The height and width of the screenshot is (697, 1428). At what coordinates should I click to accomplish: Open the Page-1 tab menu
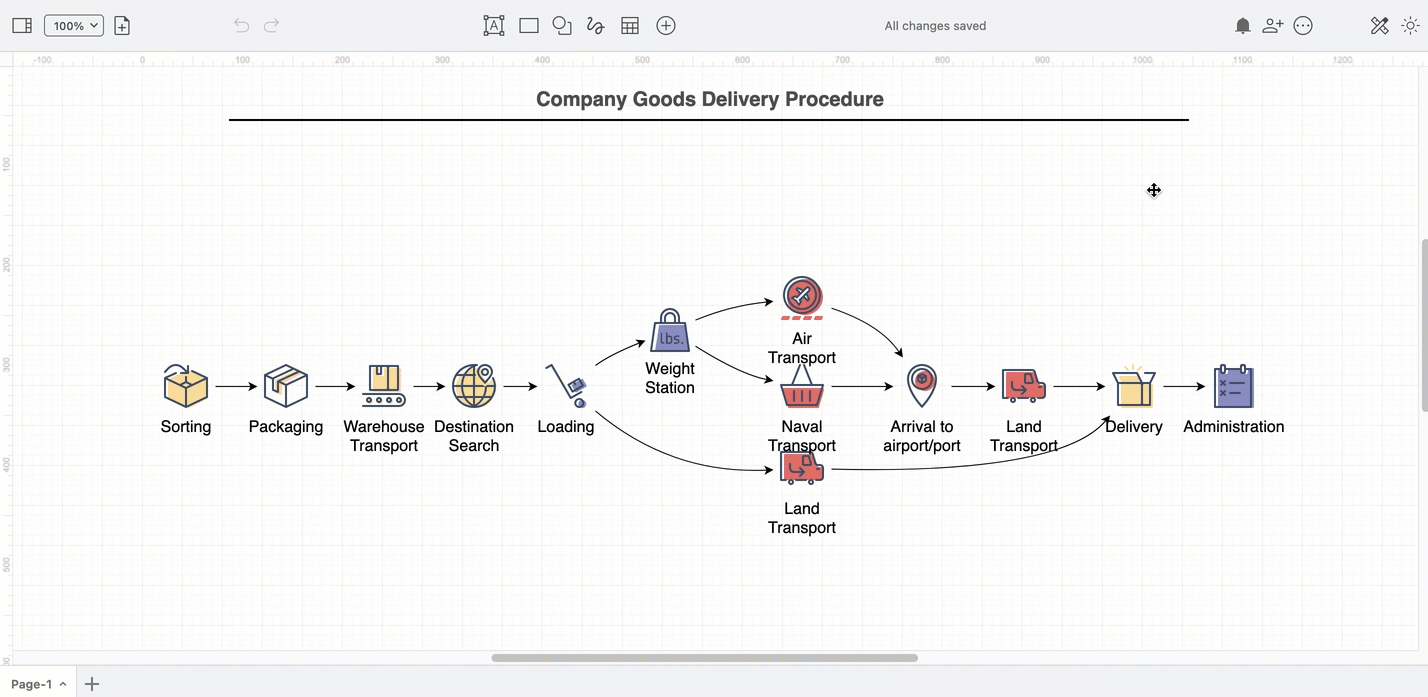pyautogui.click(x=39, y=684)
